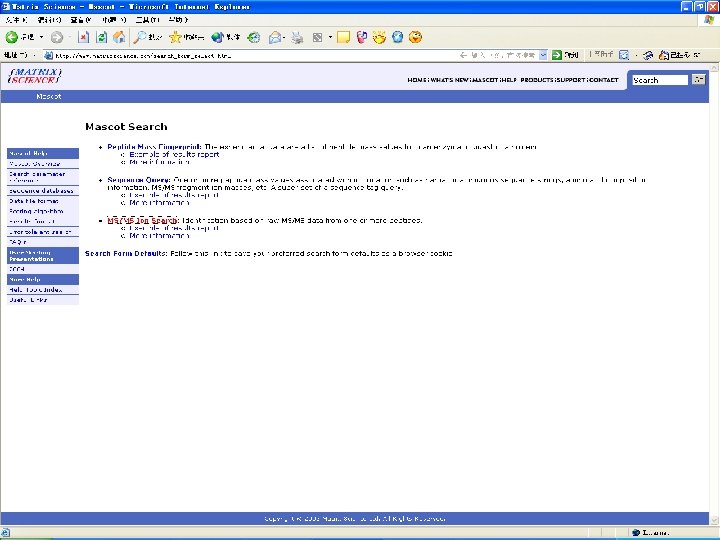This screenshot has width=720, height=540.
Task: Open the Mail envelope toolbar icon
Action: tap(275, 37)
